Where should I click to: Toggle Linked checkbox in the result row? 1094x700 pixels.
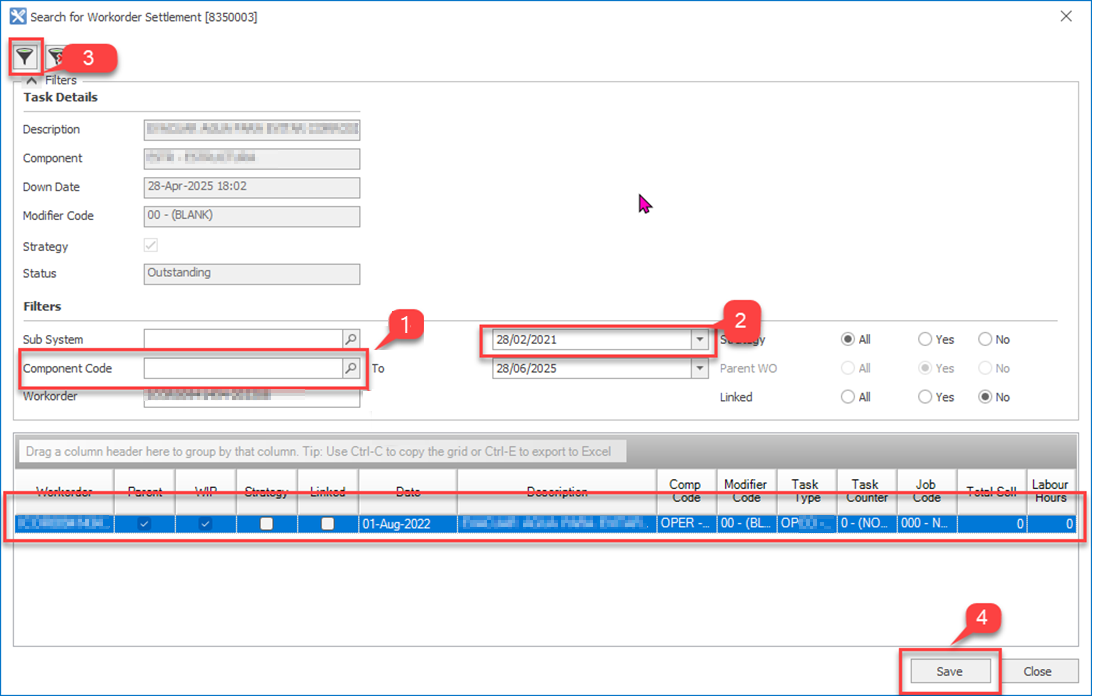[x=327, y=523]
